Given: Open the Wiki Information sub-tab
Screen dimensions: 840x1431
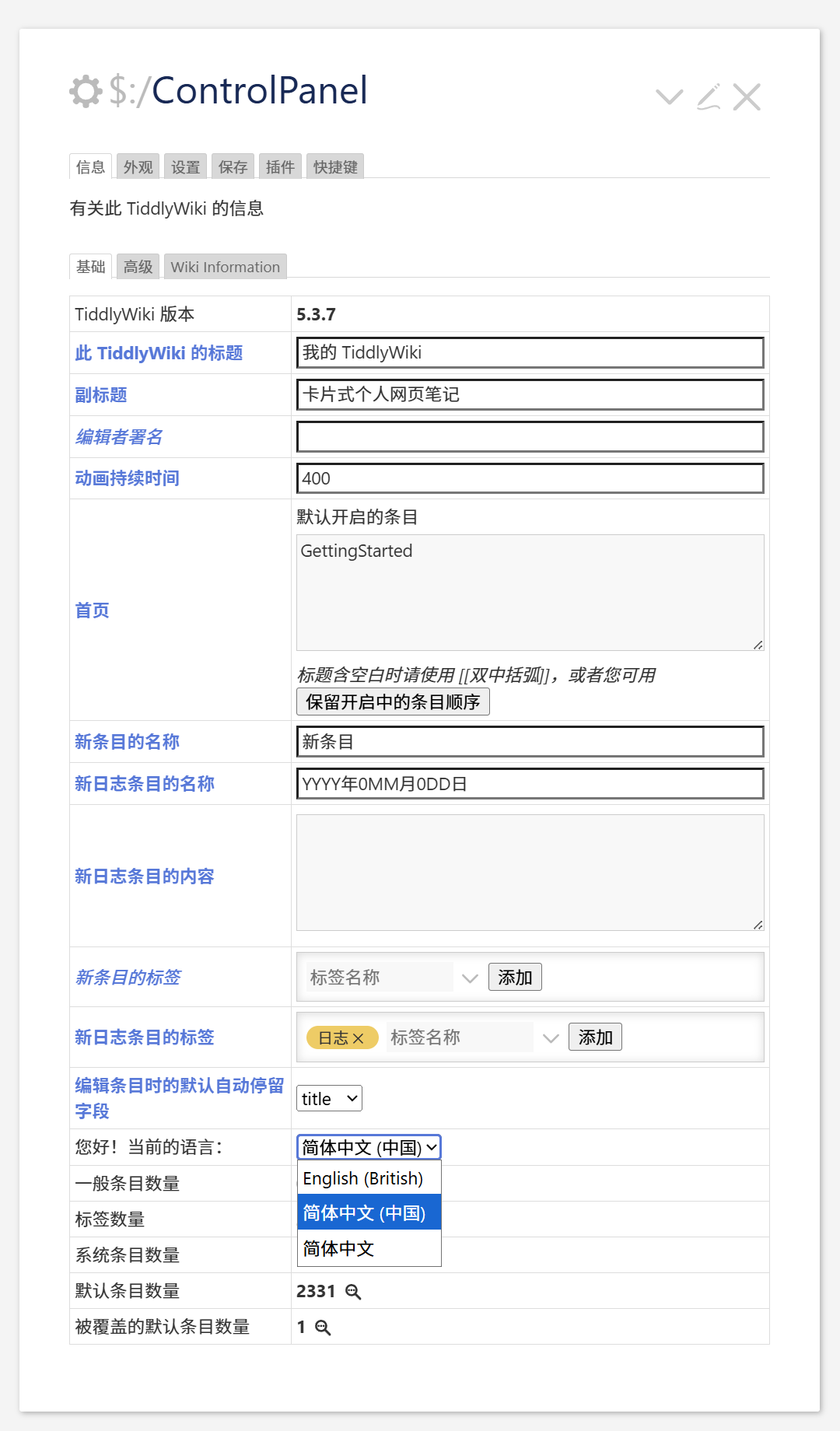Looking at the screenshot, I should (x=225, y=266).
